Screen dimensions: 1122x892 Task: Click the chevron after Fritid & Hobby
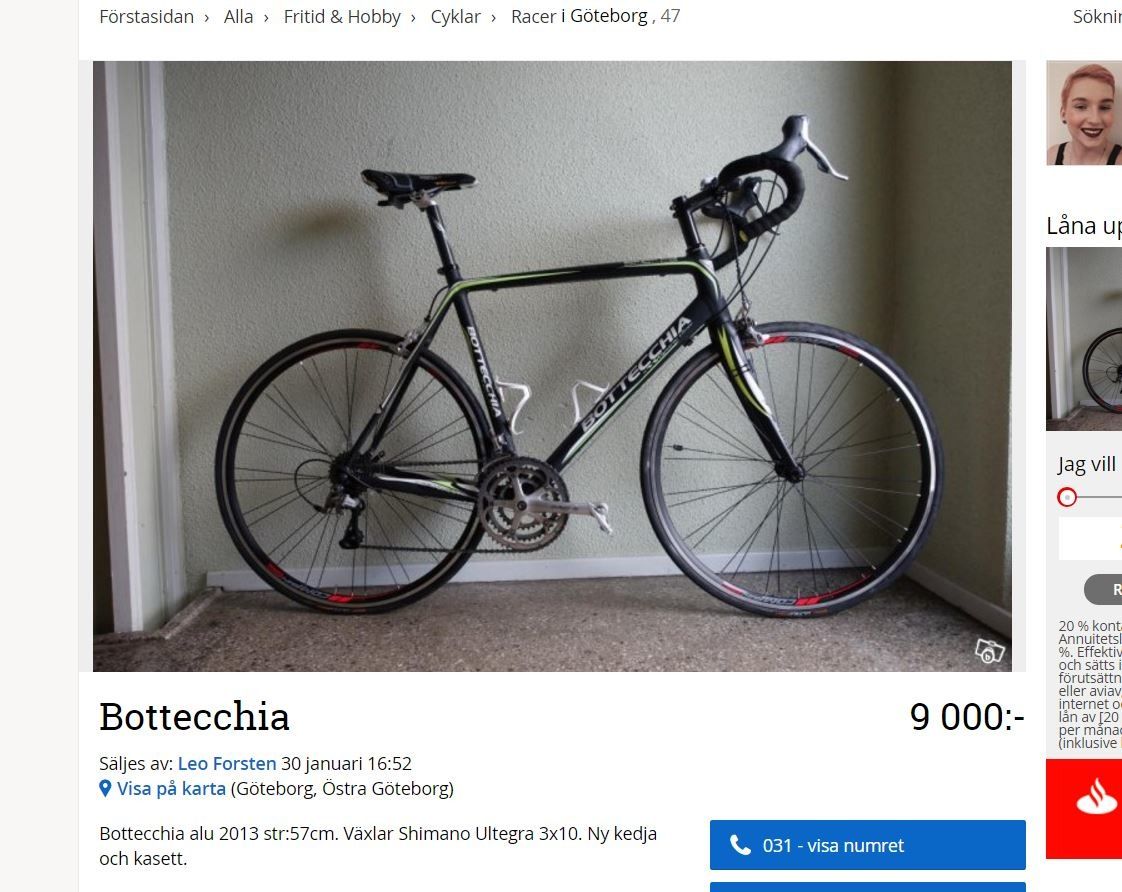pyautogui.click(x=413, y=18)
